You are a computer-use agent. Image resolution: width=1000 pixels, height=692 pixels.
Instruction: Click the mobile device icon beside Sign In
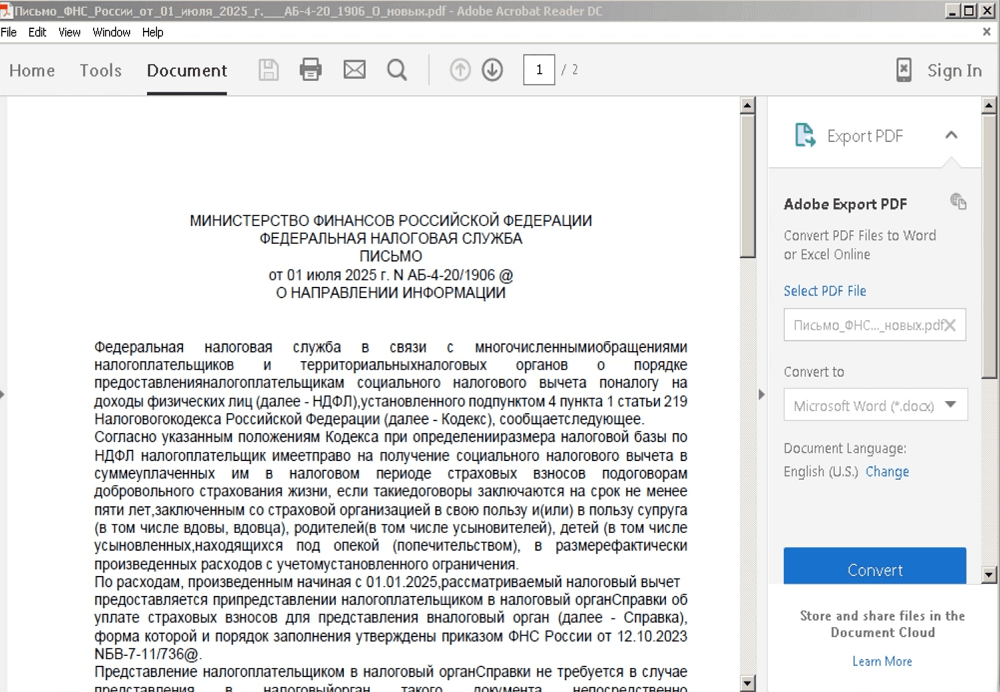click(x=904, y=70)
